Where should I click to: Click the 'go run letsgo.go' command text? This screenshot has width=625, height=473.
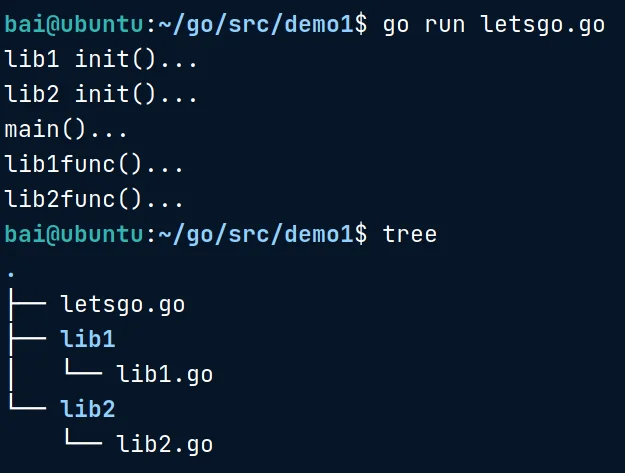(x=494, y=24)
